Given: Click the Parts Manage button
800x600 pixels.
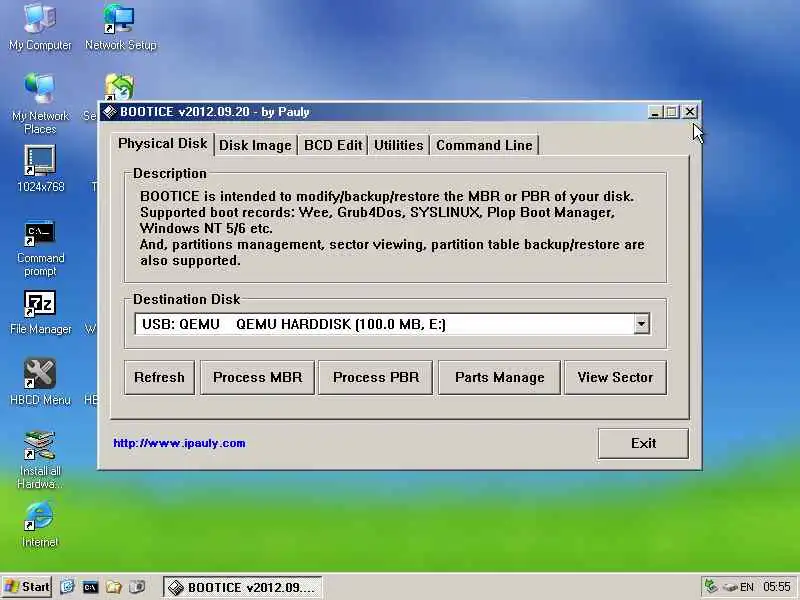Looking at the screenshot, I should pyautogui.click(x=499, y=378).
